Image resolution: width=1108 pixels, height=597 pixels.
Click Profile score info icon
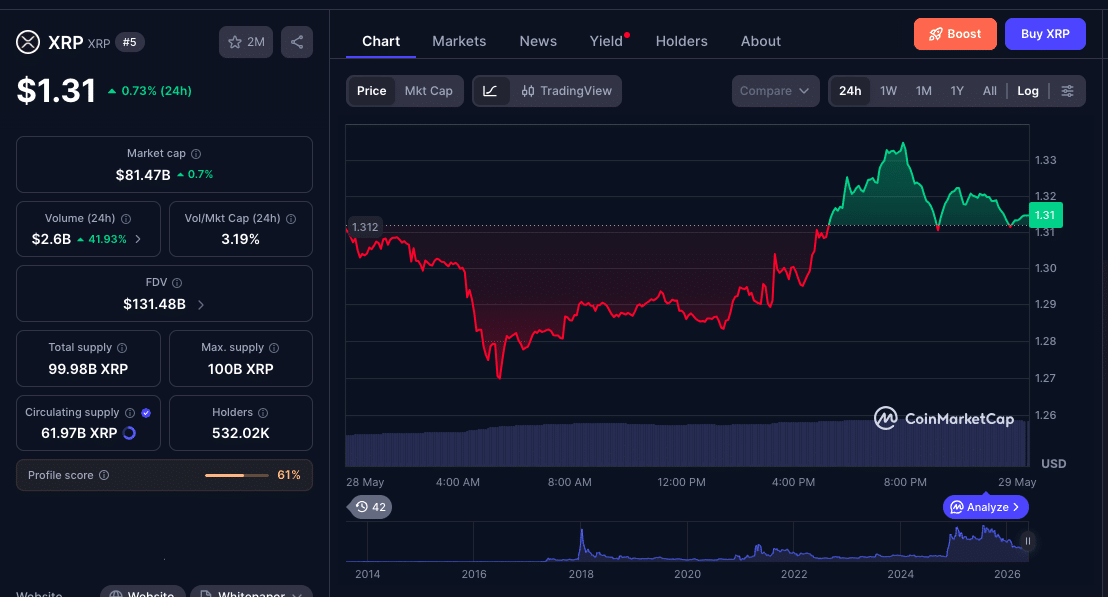point(104,475)
